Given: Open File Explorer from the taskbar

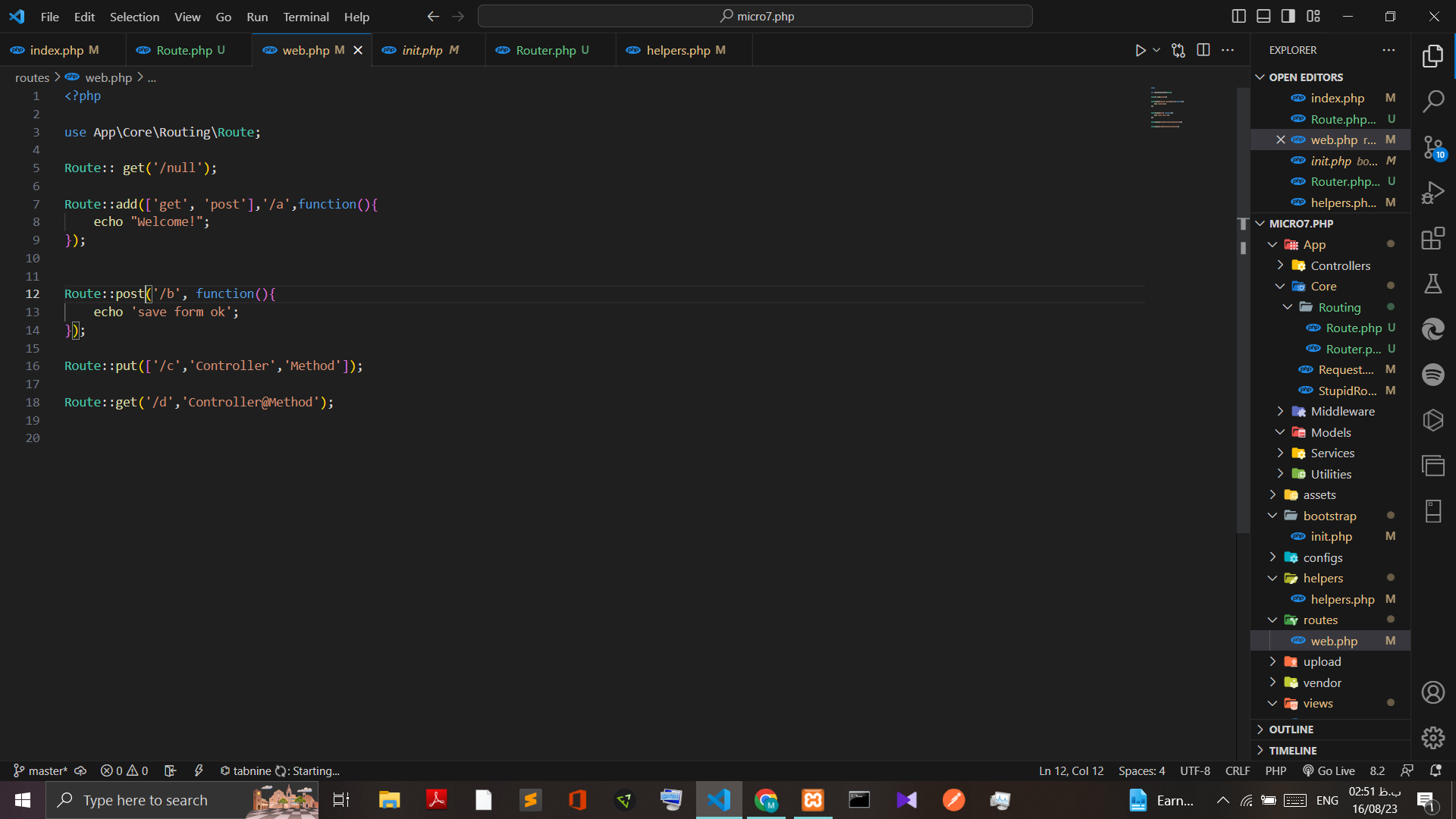Looking at the screenshot, I should (x=390, y=800).
